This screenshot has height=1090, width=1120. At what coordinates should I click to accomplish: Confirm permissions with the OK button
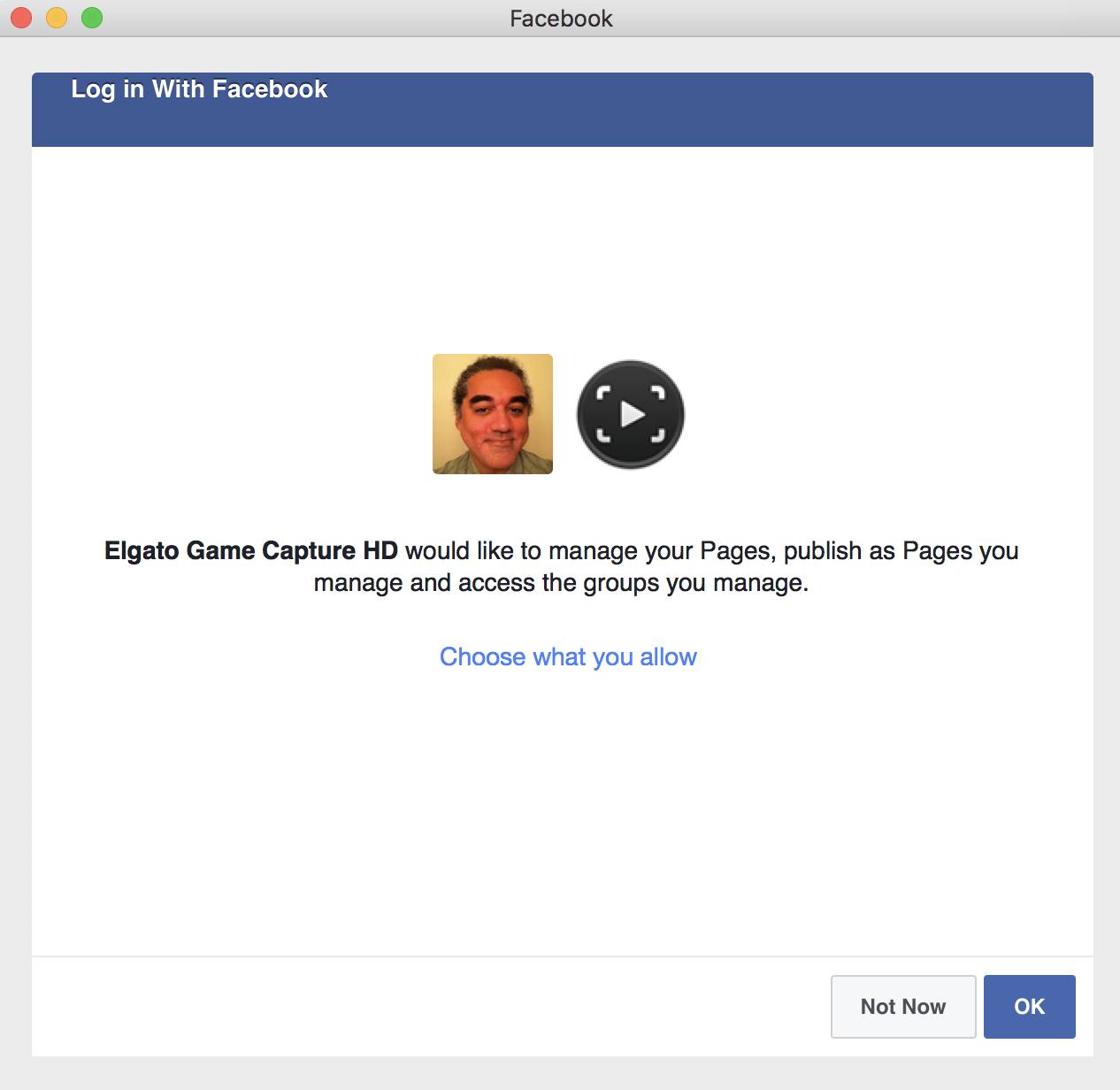coord(1030,1007)
